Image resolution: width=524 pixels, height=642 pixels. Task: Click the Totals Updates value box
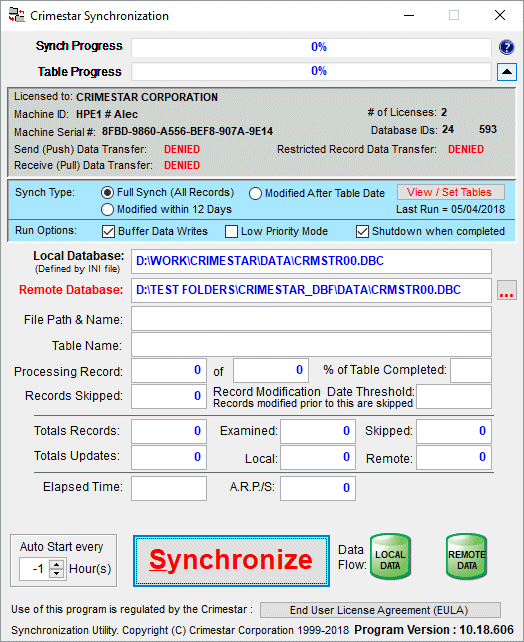(x=169, y=457)
